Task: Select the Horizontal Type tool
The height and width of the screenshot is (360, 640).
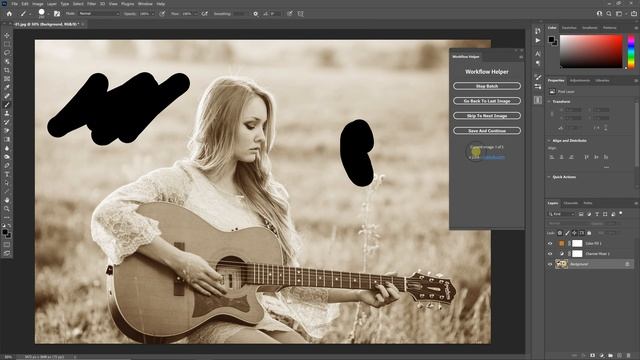Action: pyautogui.click(x=7, y=174)
